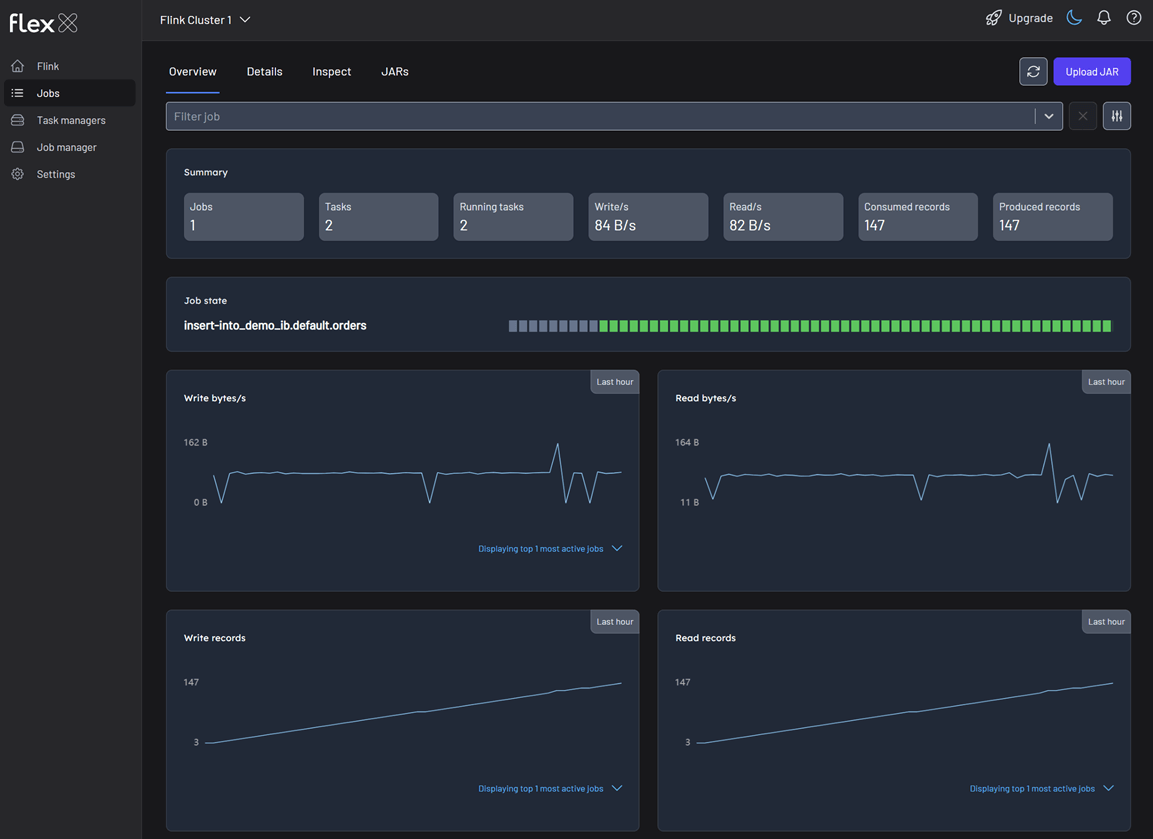The image size is (1153, 839).
Task: Open notifications bell
Action: pos(1104,18)
